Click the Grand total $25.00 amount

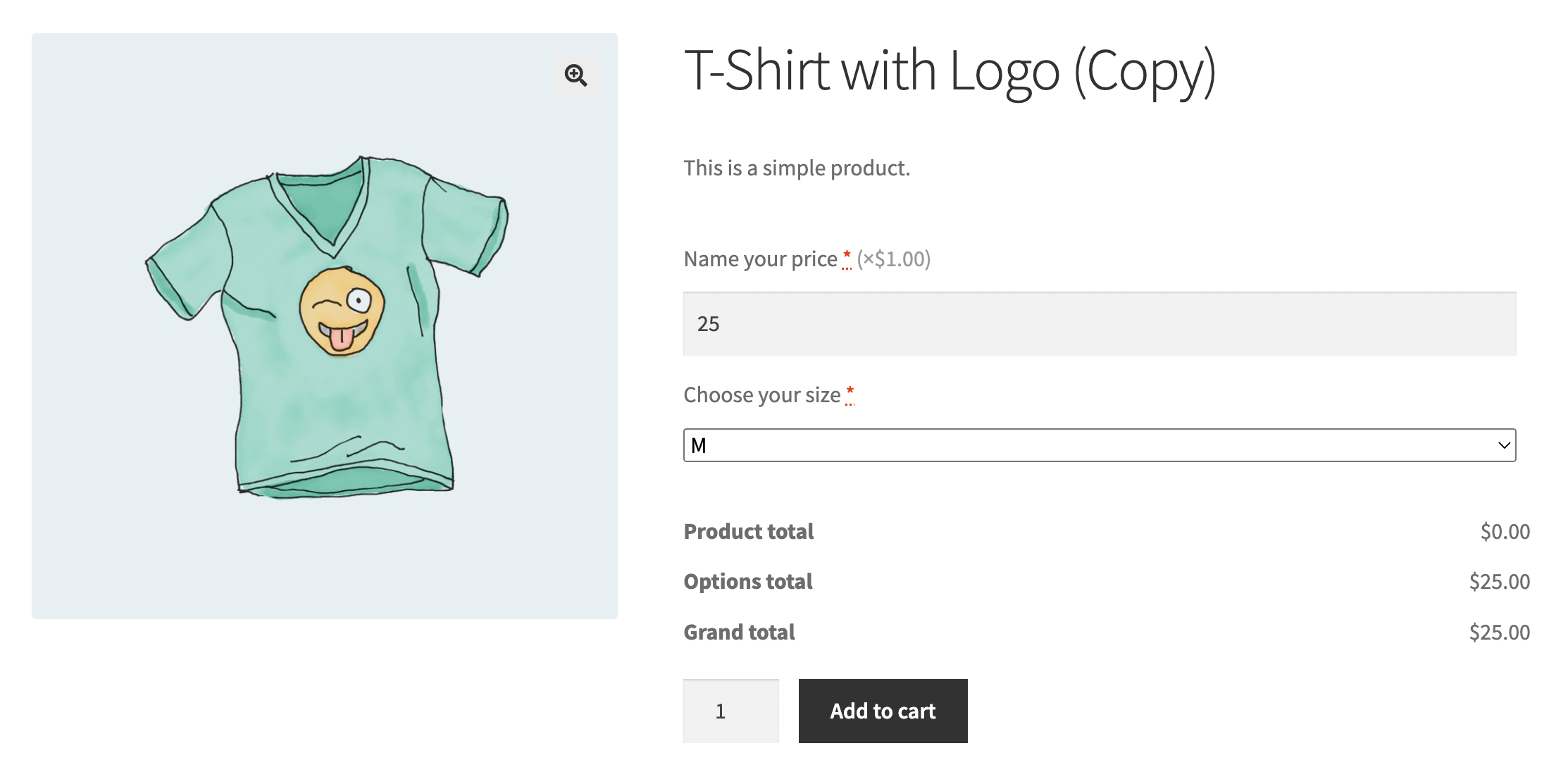(1499, 633)
